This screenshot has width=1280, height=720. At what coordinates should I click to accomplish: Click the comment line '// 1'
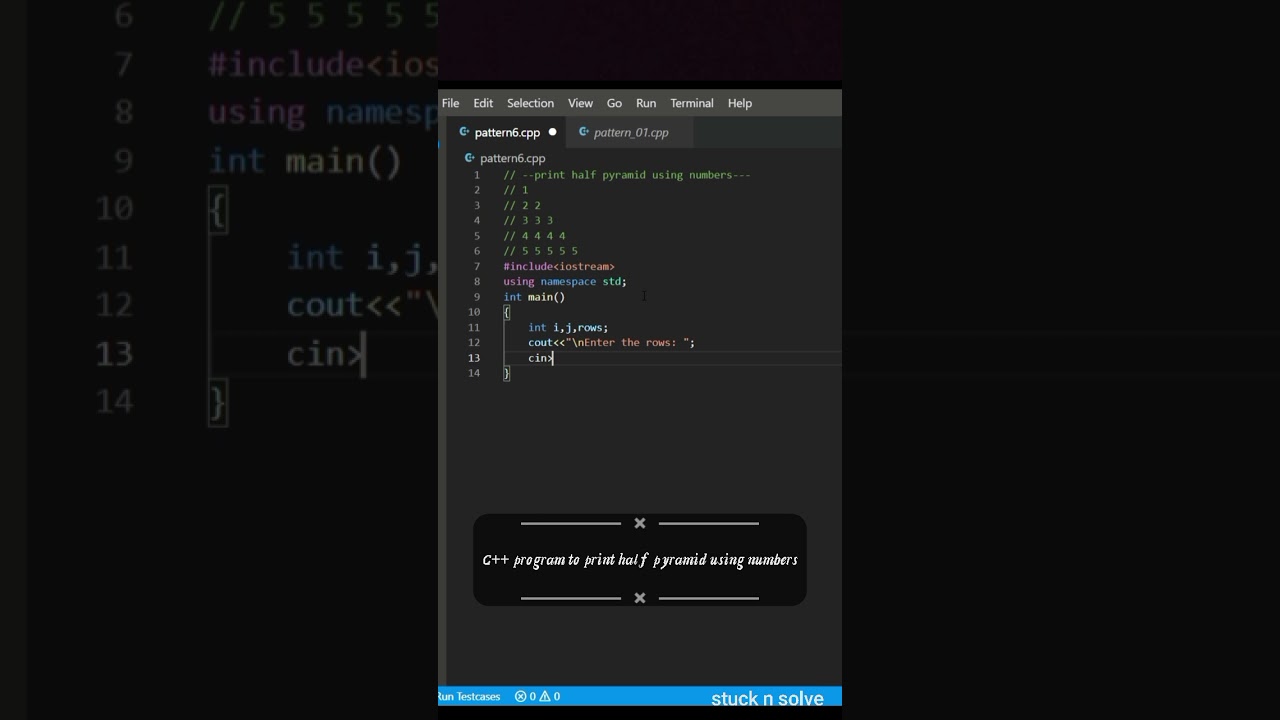pos(516,190)
